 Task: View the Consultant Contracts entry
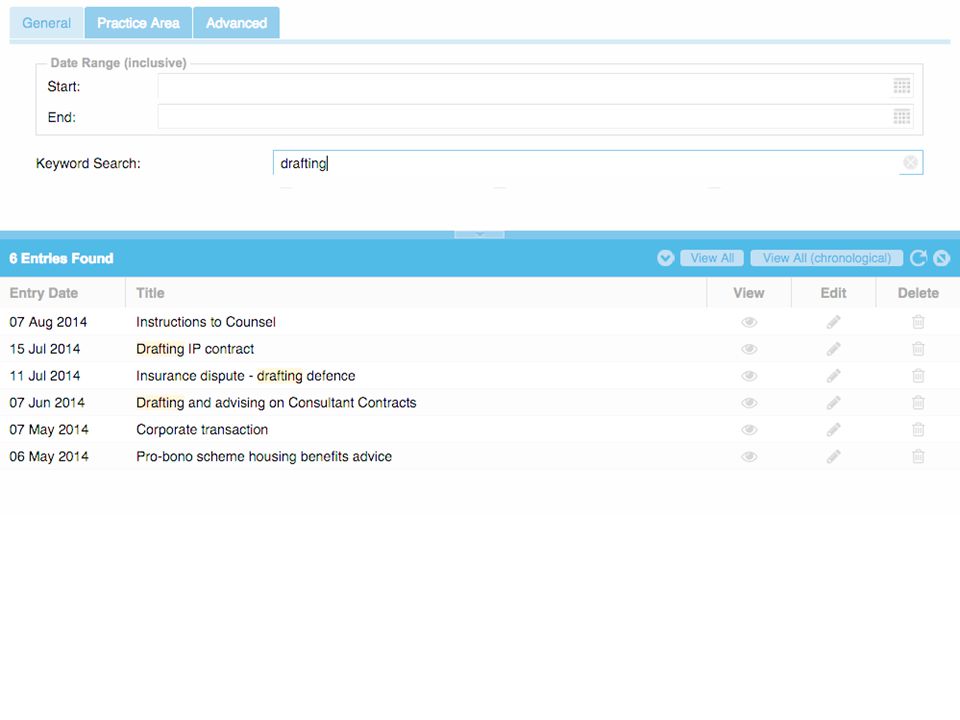point(749,403)
